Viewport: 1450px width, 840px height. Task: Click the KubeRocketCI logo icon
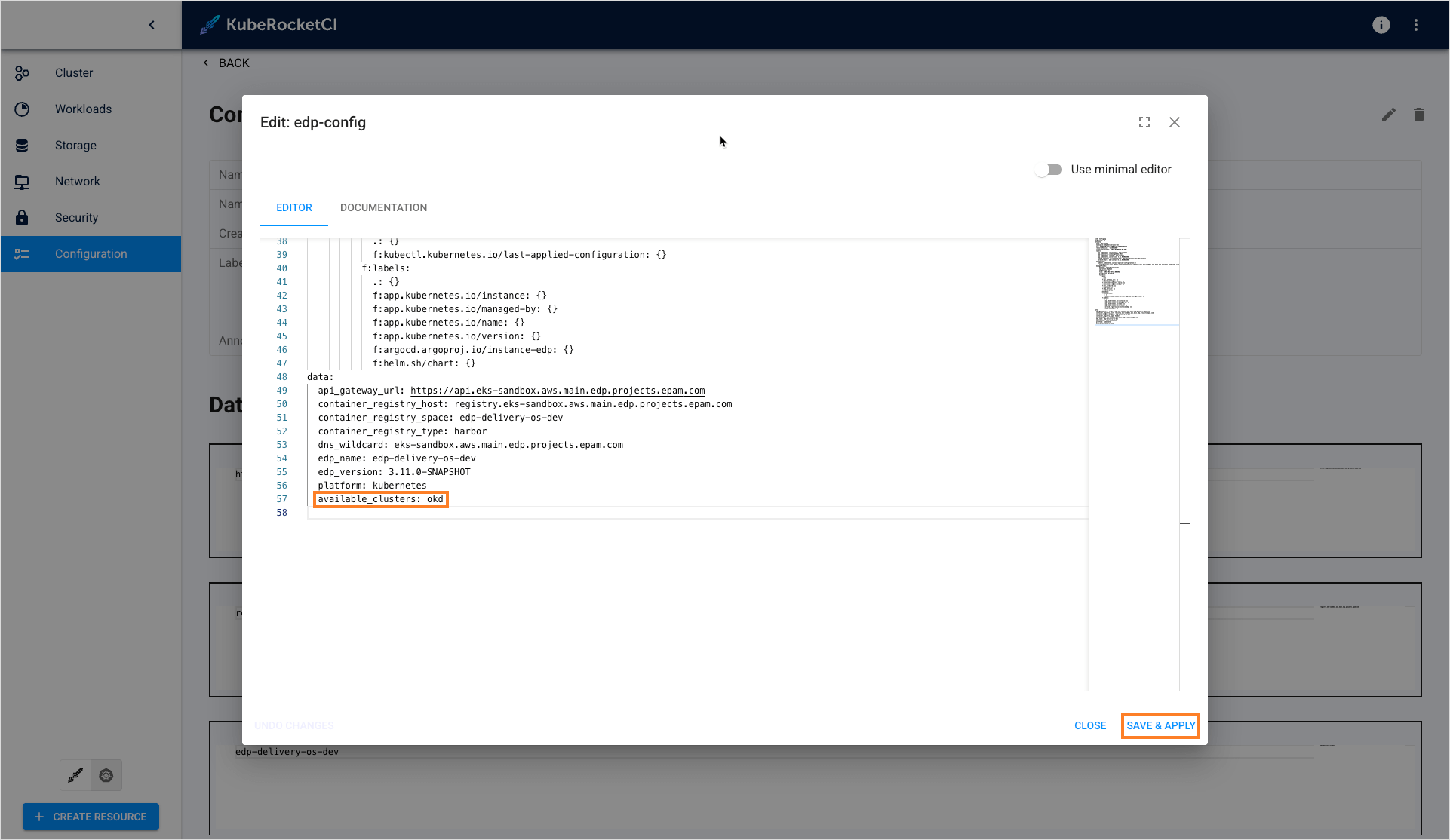point(209,24)
